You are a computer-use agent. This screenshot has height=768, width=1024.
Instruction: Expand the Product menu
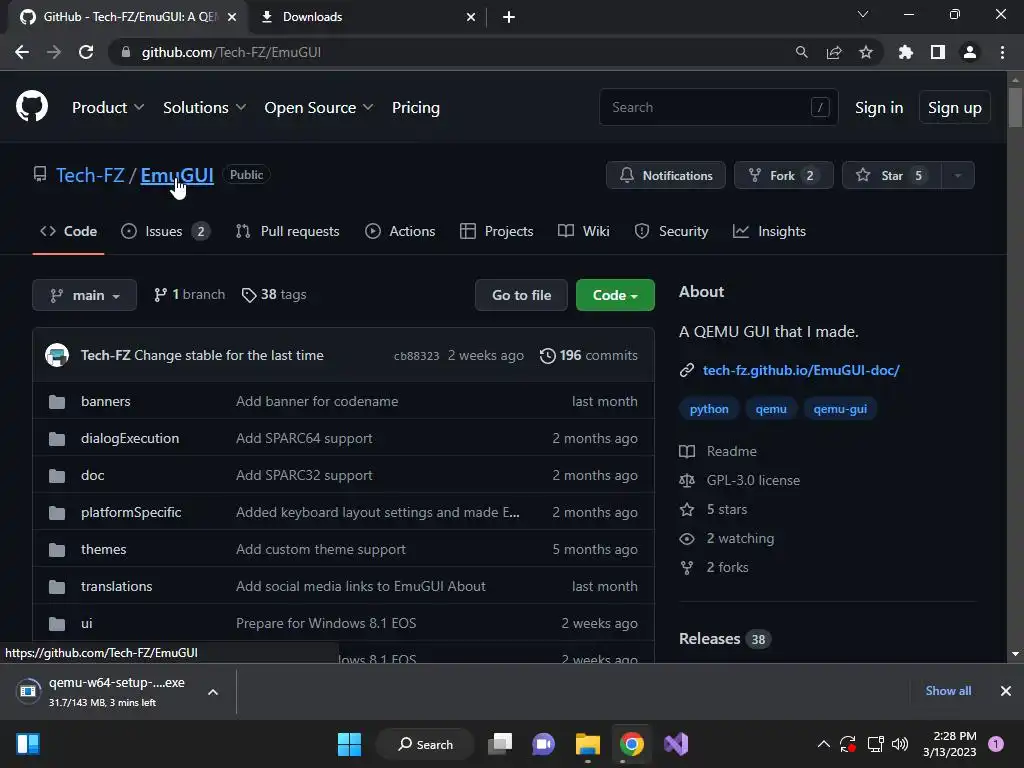click(108, 108)
